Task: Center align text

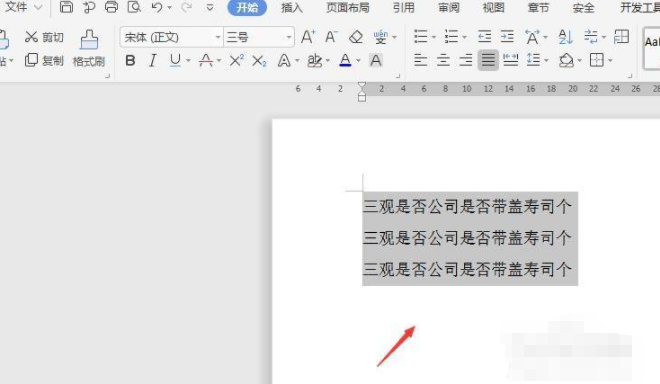Action: coord(443,61)
